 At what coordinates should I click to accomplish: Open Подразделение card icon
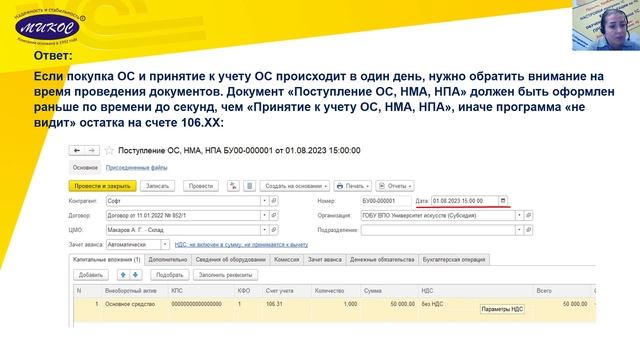coord(528,230)
